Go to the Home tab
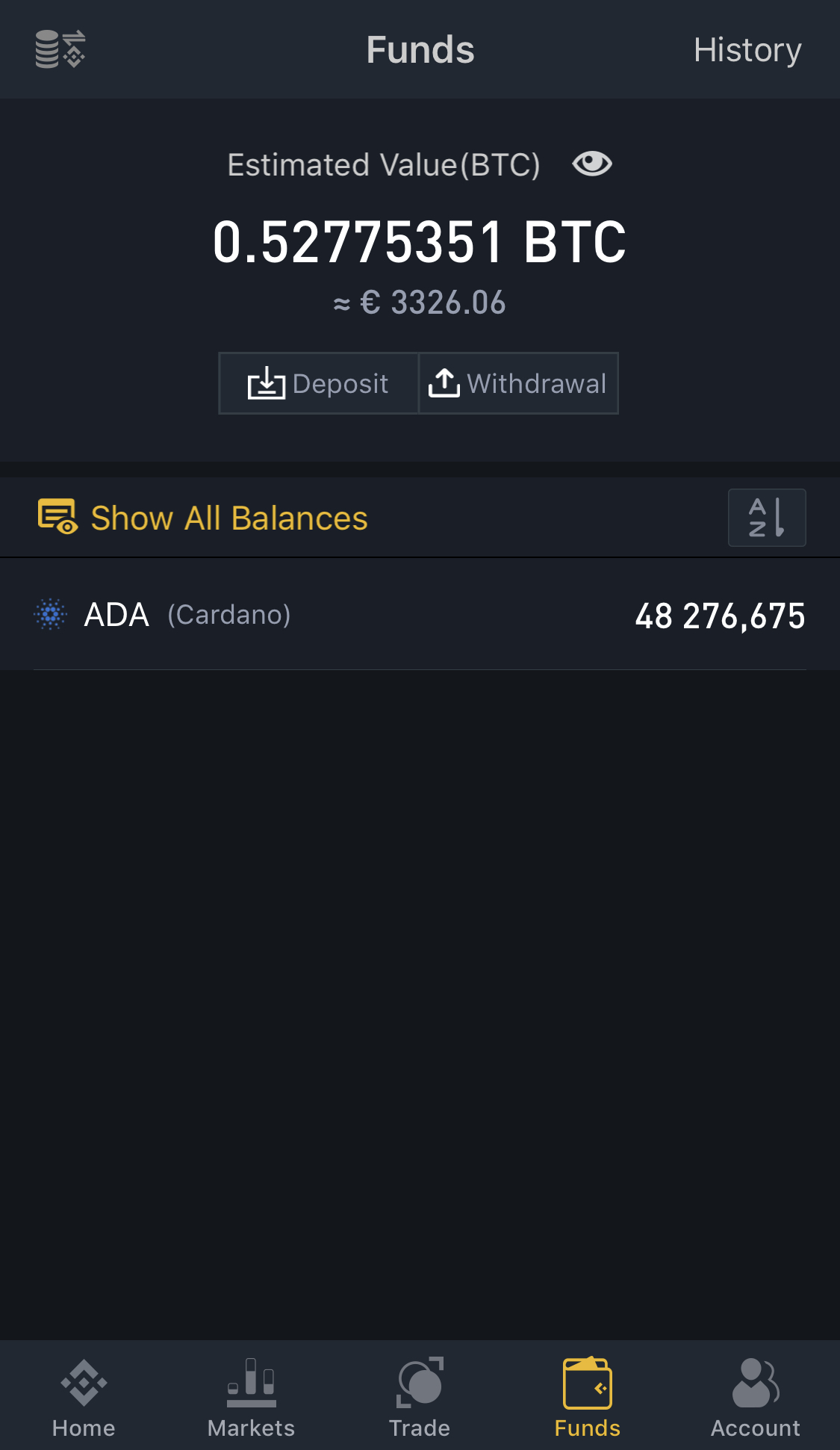The width and height of the screenshot is (840, 1450). (84, 1397)
